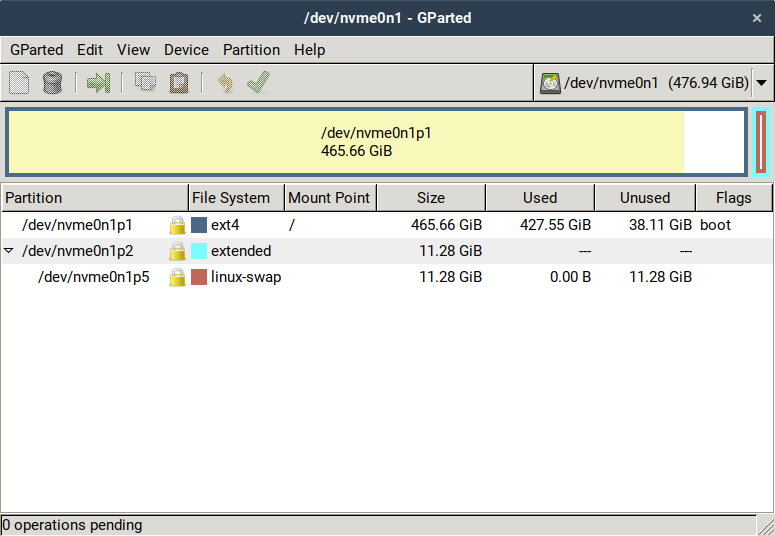Open the device selector dropdown arrow
The width and height of the screenshot is (775, 536).
tap(762, 83)
